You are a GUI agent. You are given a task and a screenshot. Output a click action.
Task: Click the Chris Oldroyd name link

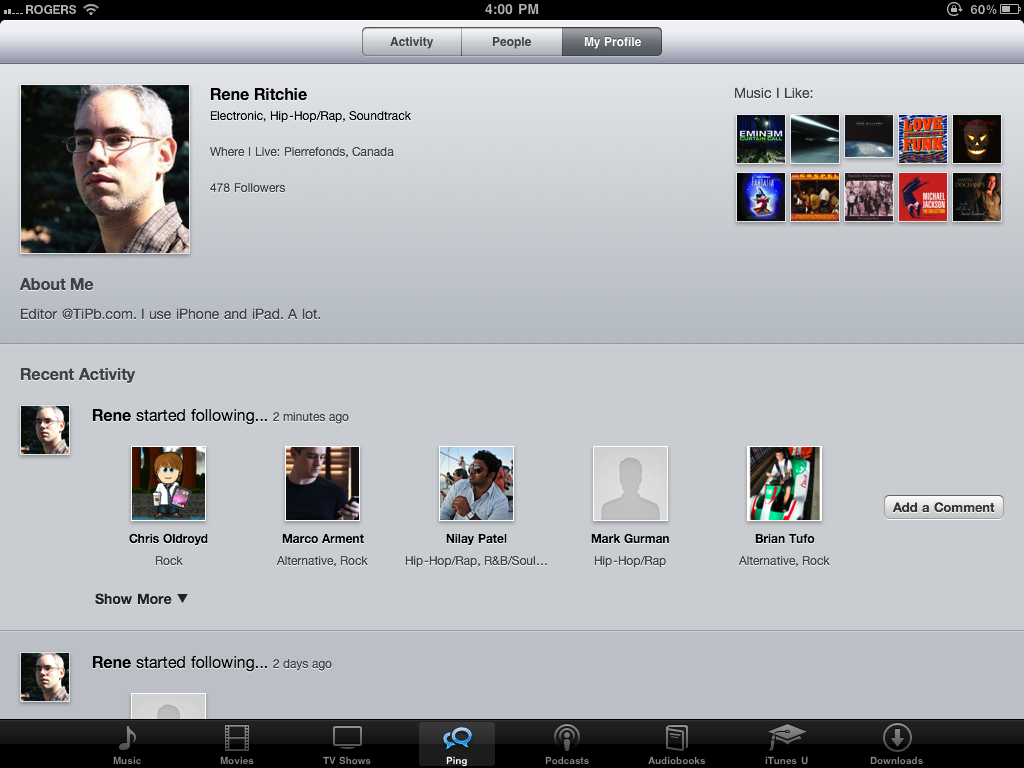(168, 539)
